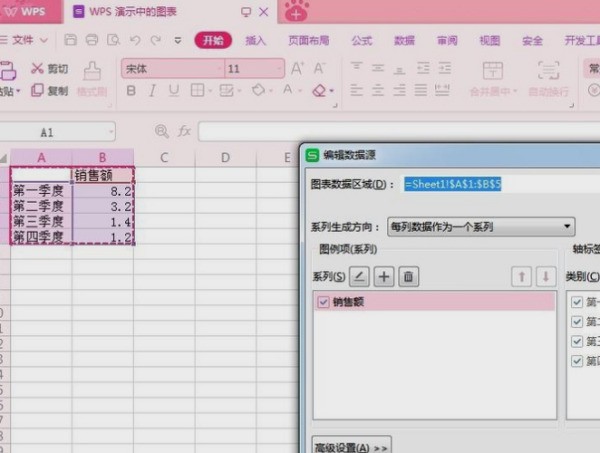Apply bold formatting to the cell

pos(131,91)
